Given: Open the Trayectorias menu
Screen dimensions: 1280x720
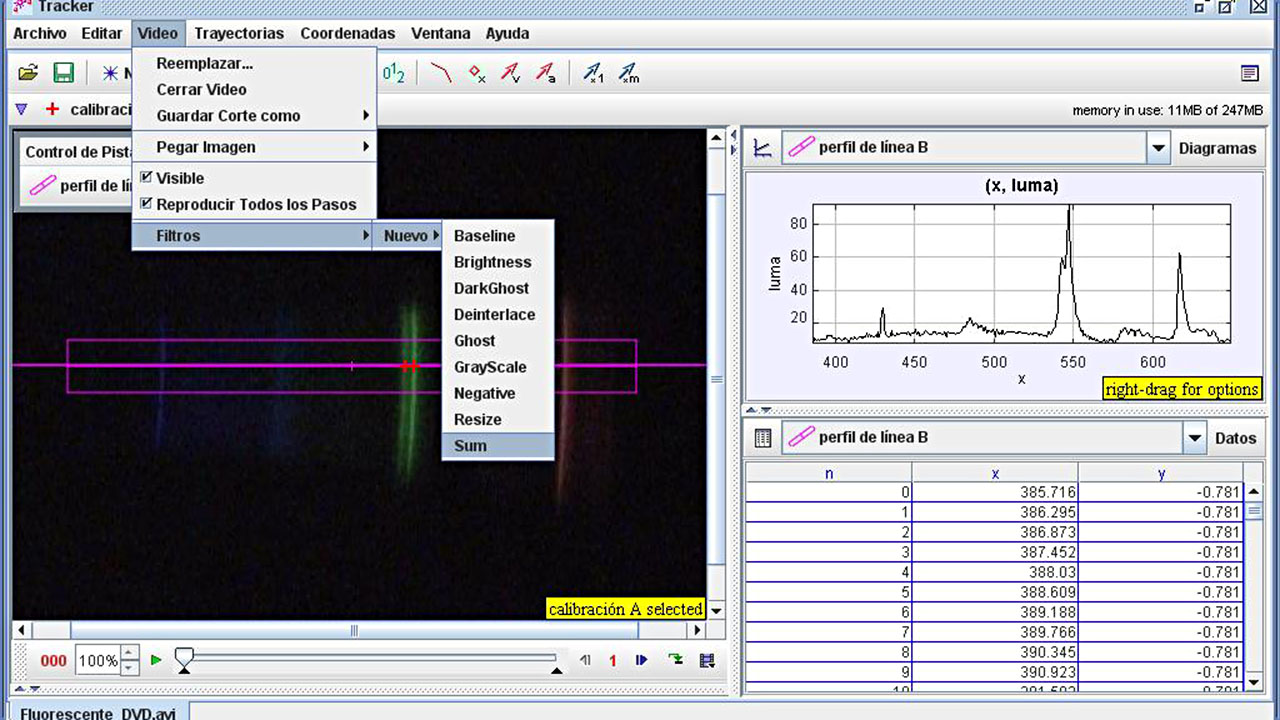Looking at the screenshot, I should click(239, 33).
